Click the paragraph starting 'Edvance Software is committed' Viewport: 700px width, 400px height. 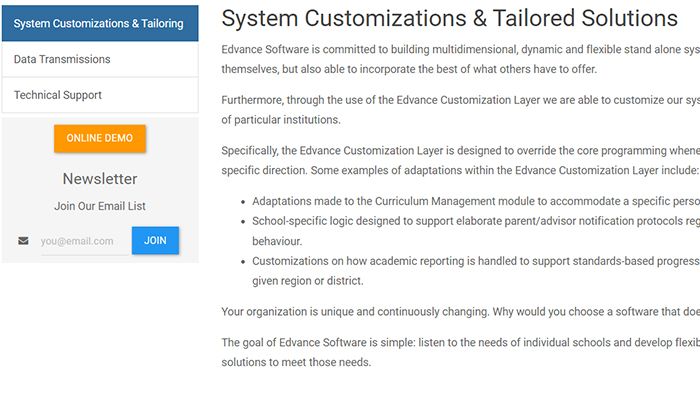coord(460,59)
